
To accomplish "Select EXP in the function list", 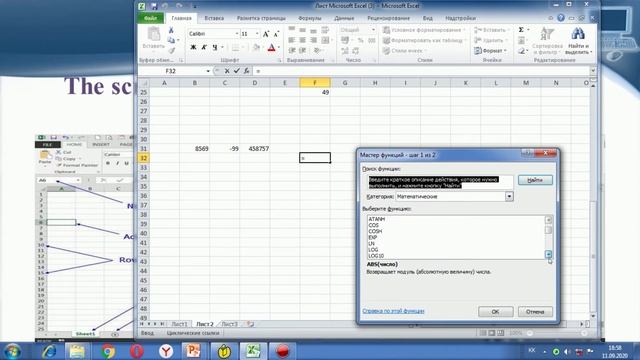I will 373,238.
